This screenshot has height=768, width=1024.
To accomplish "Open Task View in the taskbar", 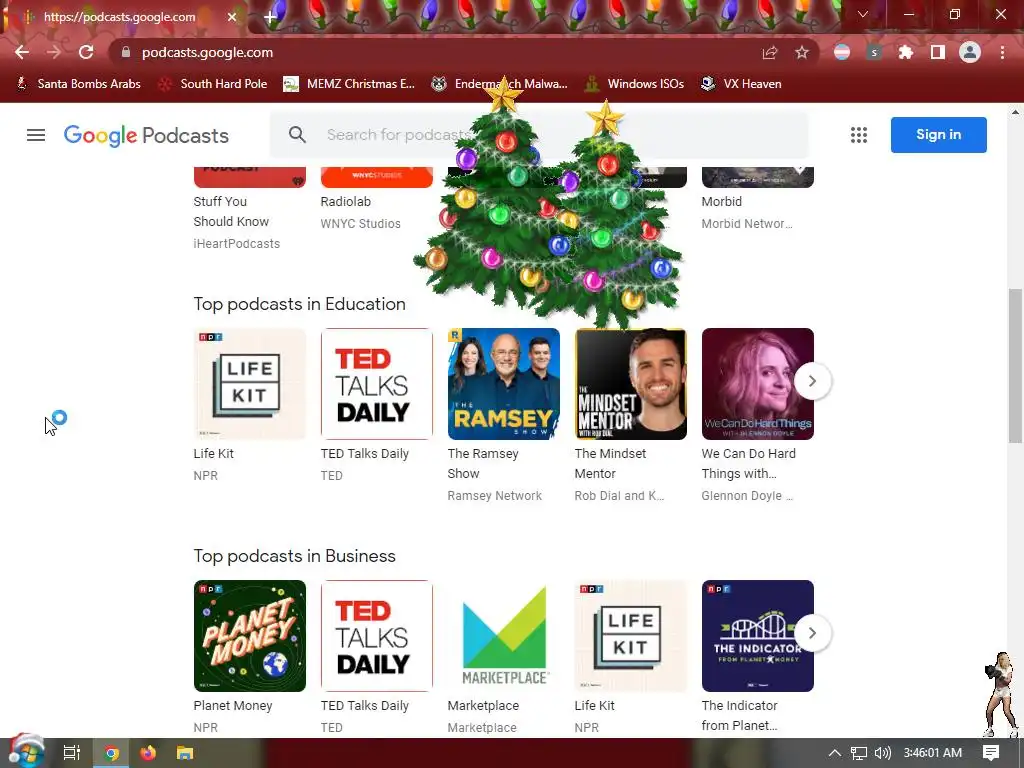I will click(72, 753).
